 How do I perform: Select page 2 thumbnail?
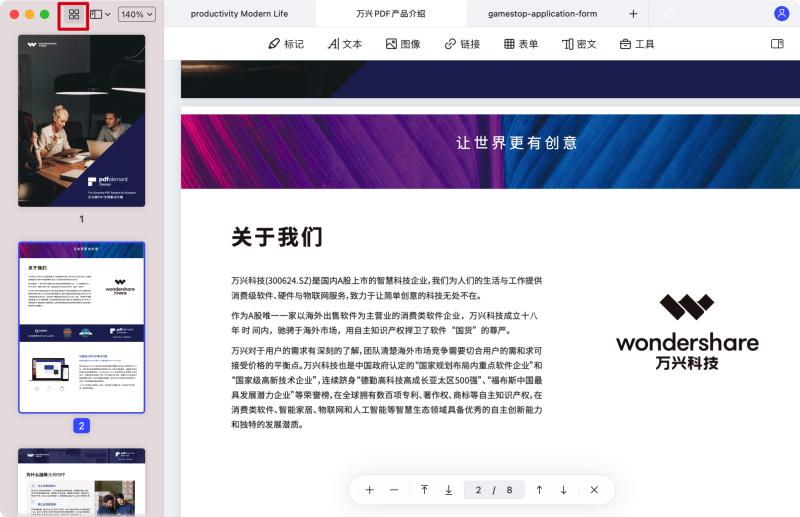(x=82, y=327)
